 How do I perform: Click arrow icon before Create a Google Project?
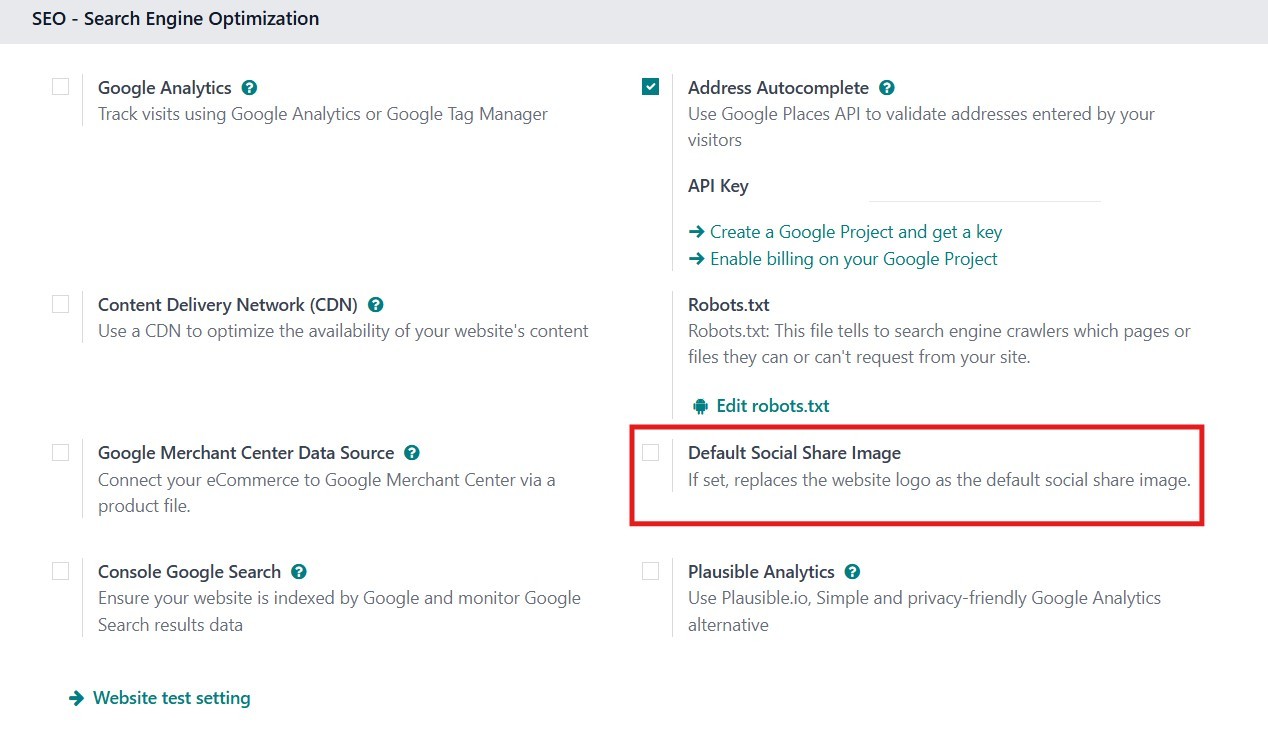pyautogui.click(x=697, y=232)
